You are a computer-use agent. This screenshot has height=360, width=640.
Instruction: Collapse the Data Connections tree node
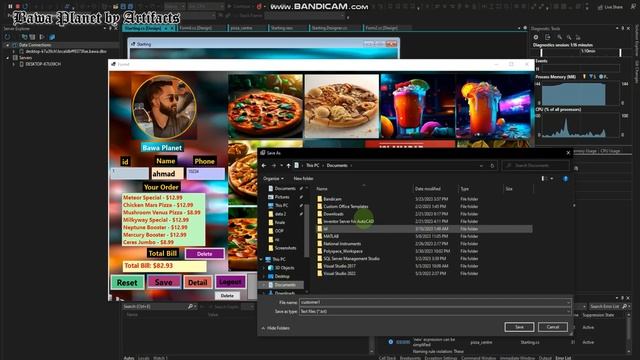point(7,45)
